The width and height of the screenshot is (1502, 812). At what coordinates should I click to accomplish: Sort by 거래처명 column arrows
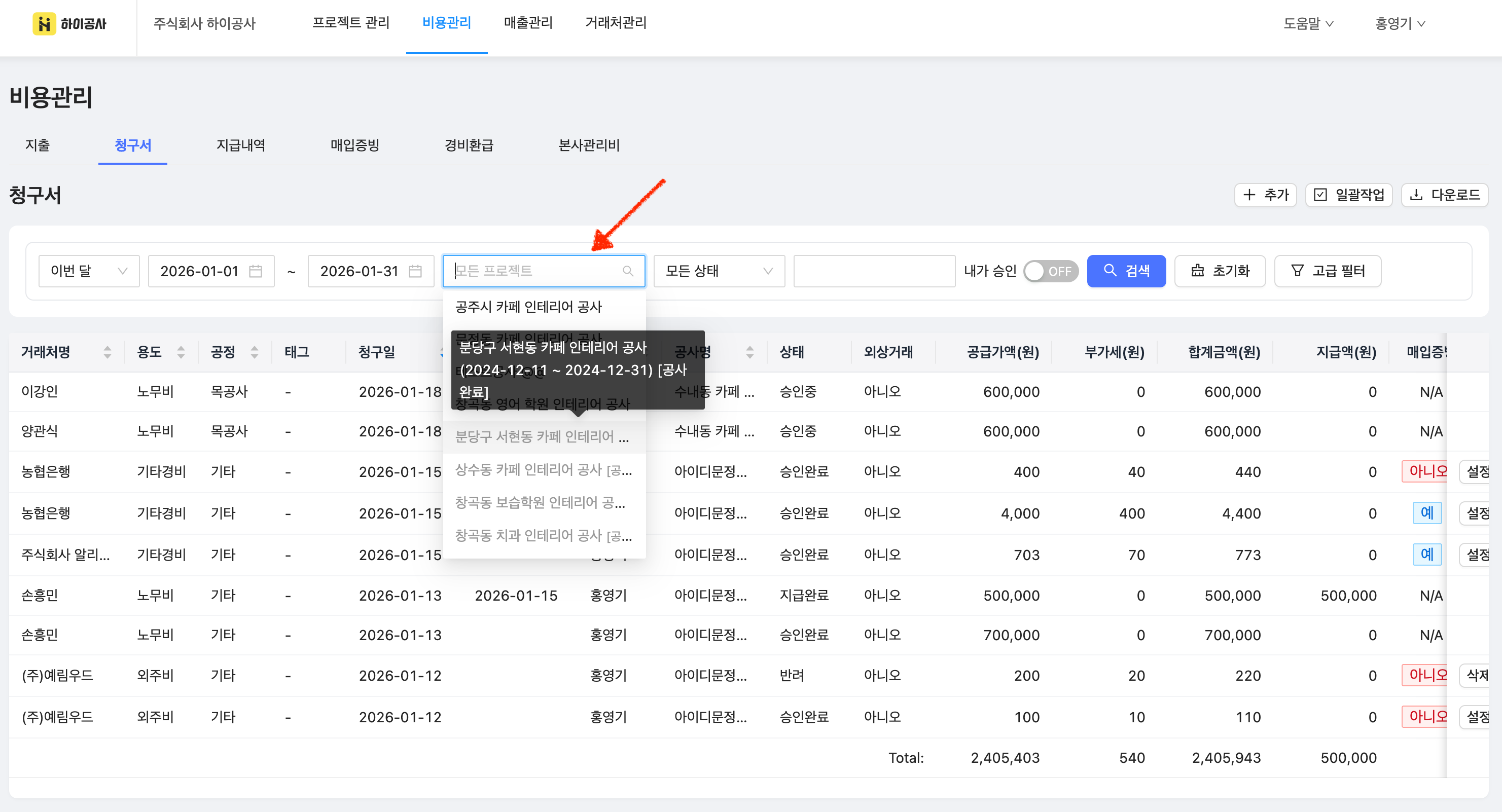click(x=108, y=352)
